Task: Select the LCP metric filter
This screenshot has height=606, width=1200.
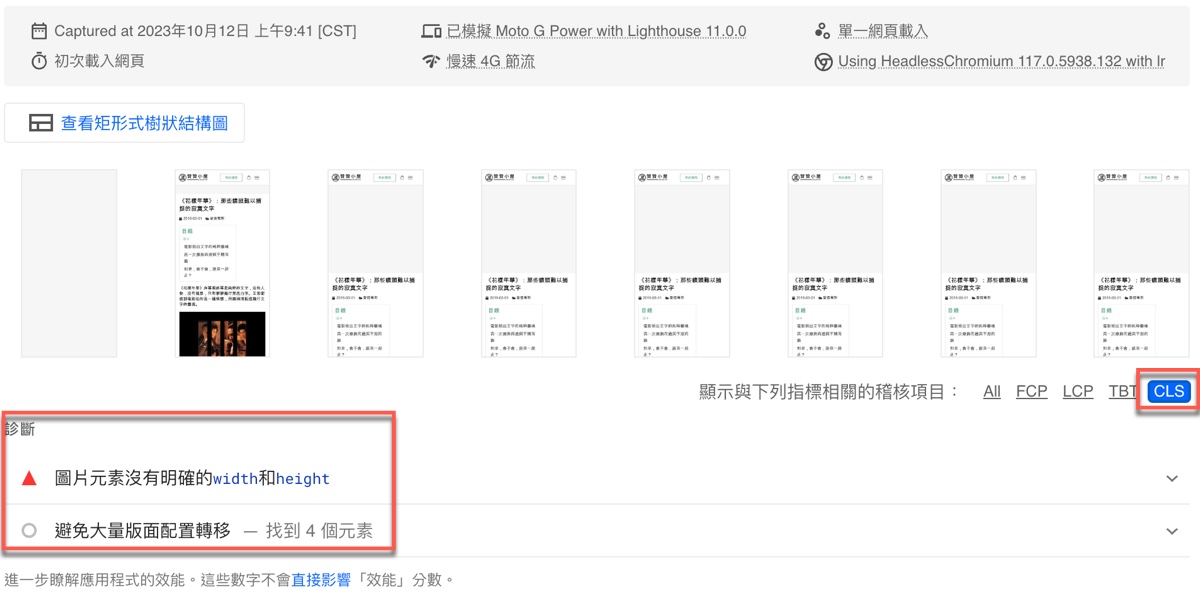Action: click(1077, 391)
